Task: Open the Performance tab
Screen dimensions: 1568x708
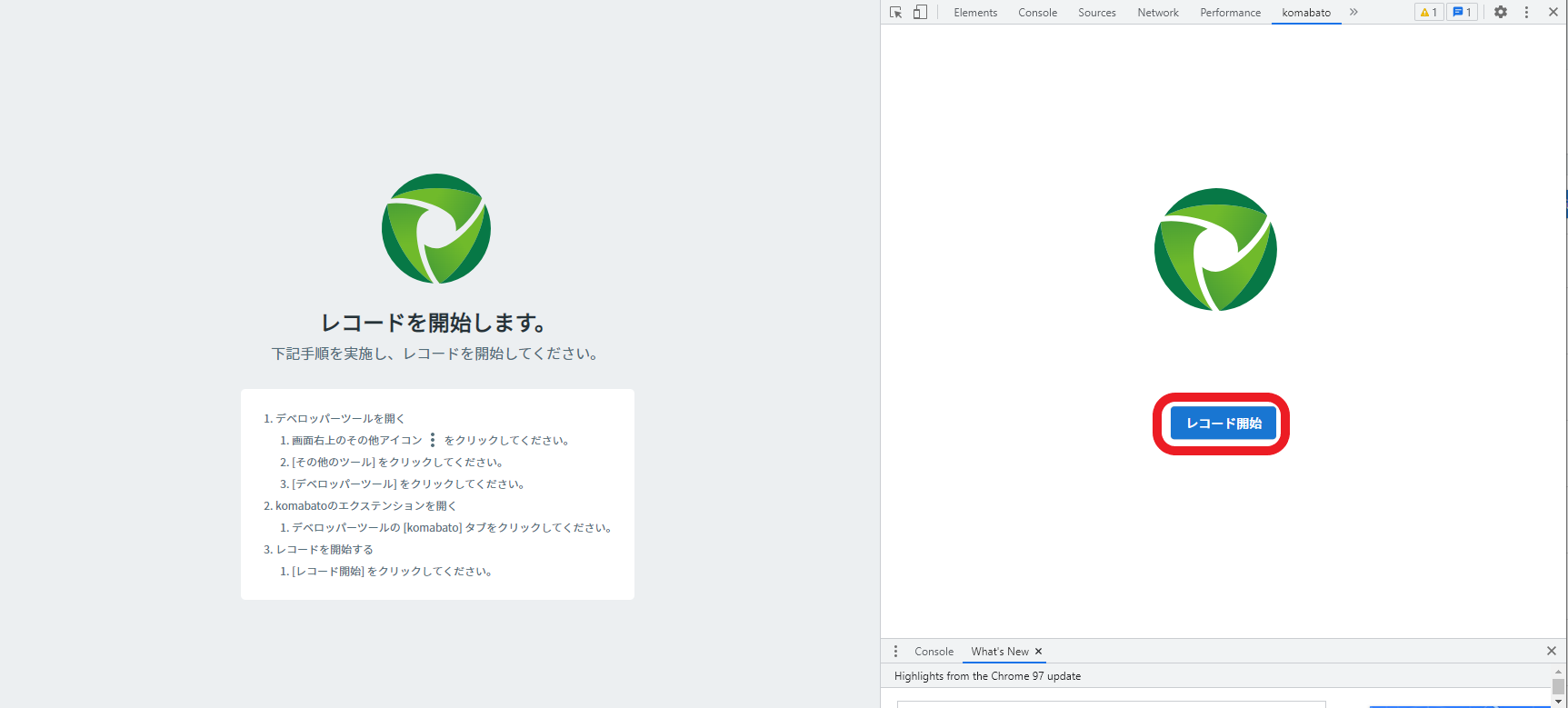Action: pyautogui.click(x=1230, y=13)
